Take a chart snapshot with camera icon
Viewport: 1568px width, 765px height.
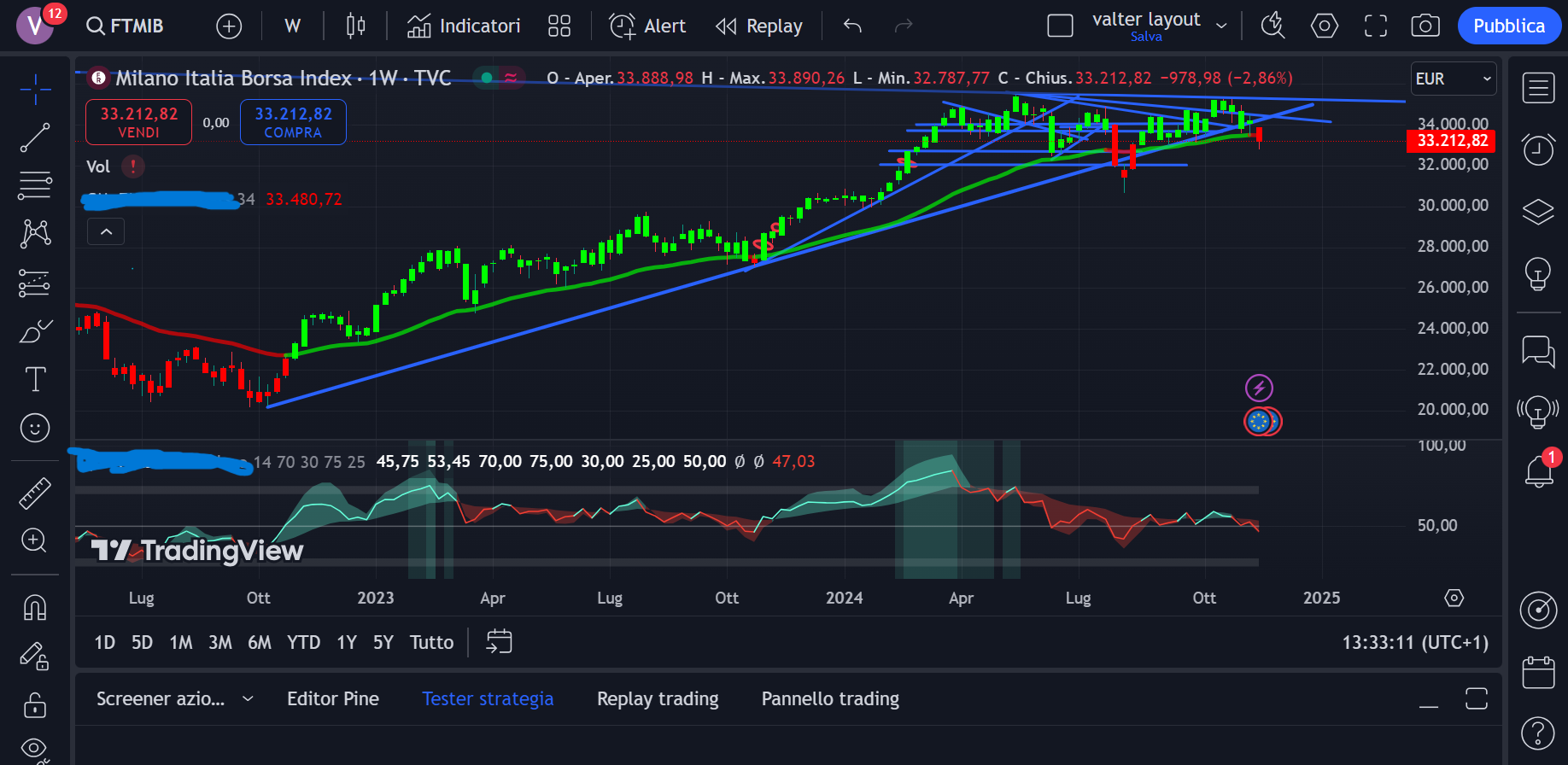1425,26
